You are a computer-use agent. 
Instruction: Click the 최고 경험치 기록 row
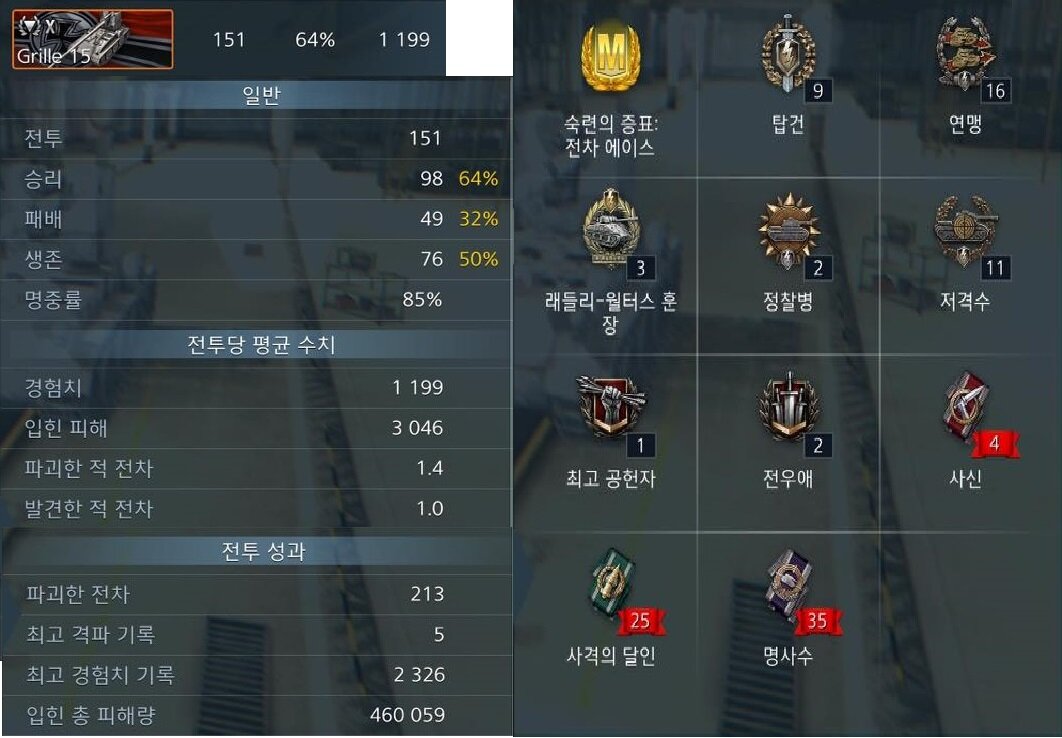(x=256, y=675)
